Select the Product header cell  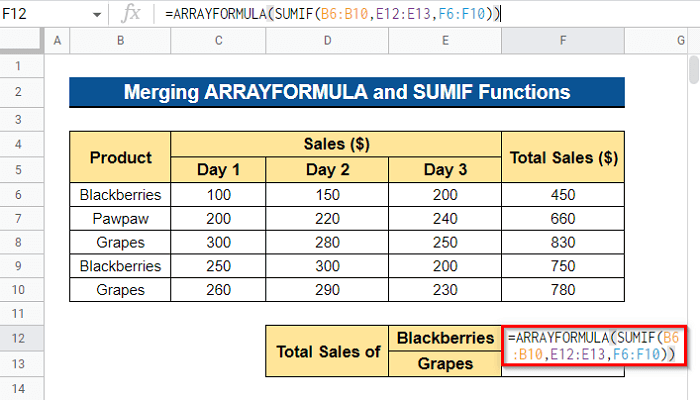click(x=120, y=157)
